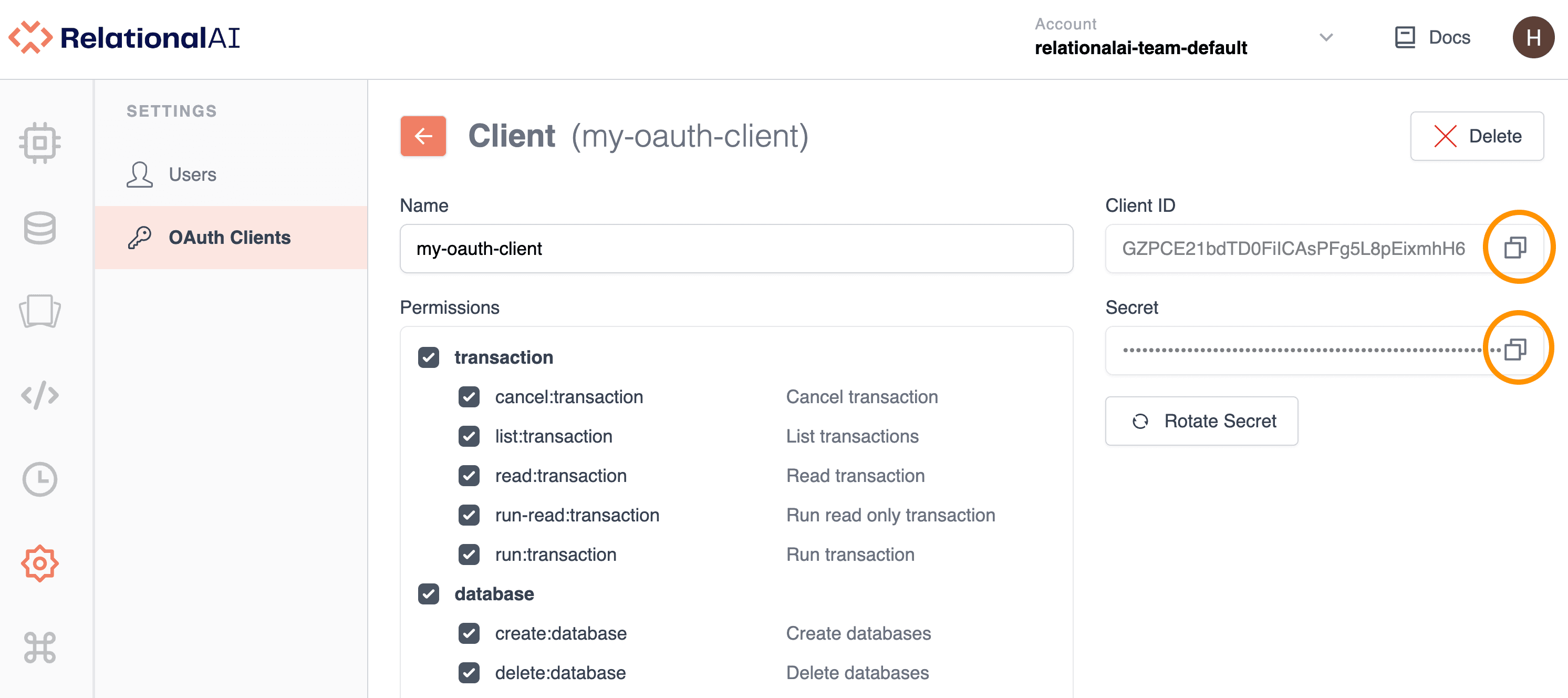Viewport: 1568px width, 698px height.
Task: Toggle the create:database permission checkbox
Action: click(x=469, y=633)
